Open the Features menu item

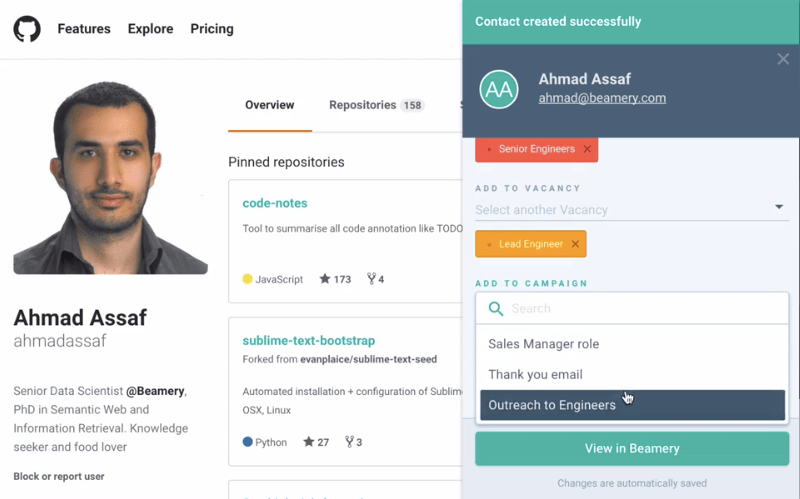(84, 29)
